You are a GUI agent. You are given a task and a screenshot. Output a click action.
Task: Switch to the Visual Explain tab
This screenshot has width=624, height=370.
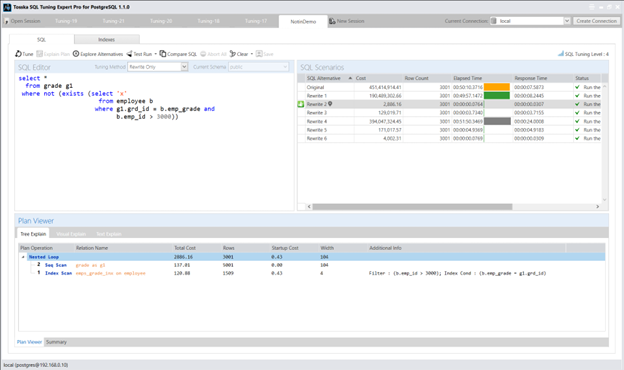tap(71, 234)
